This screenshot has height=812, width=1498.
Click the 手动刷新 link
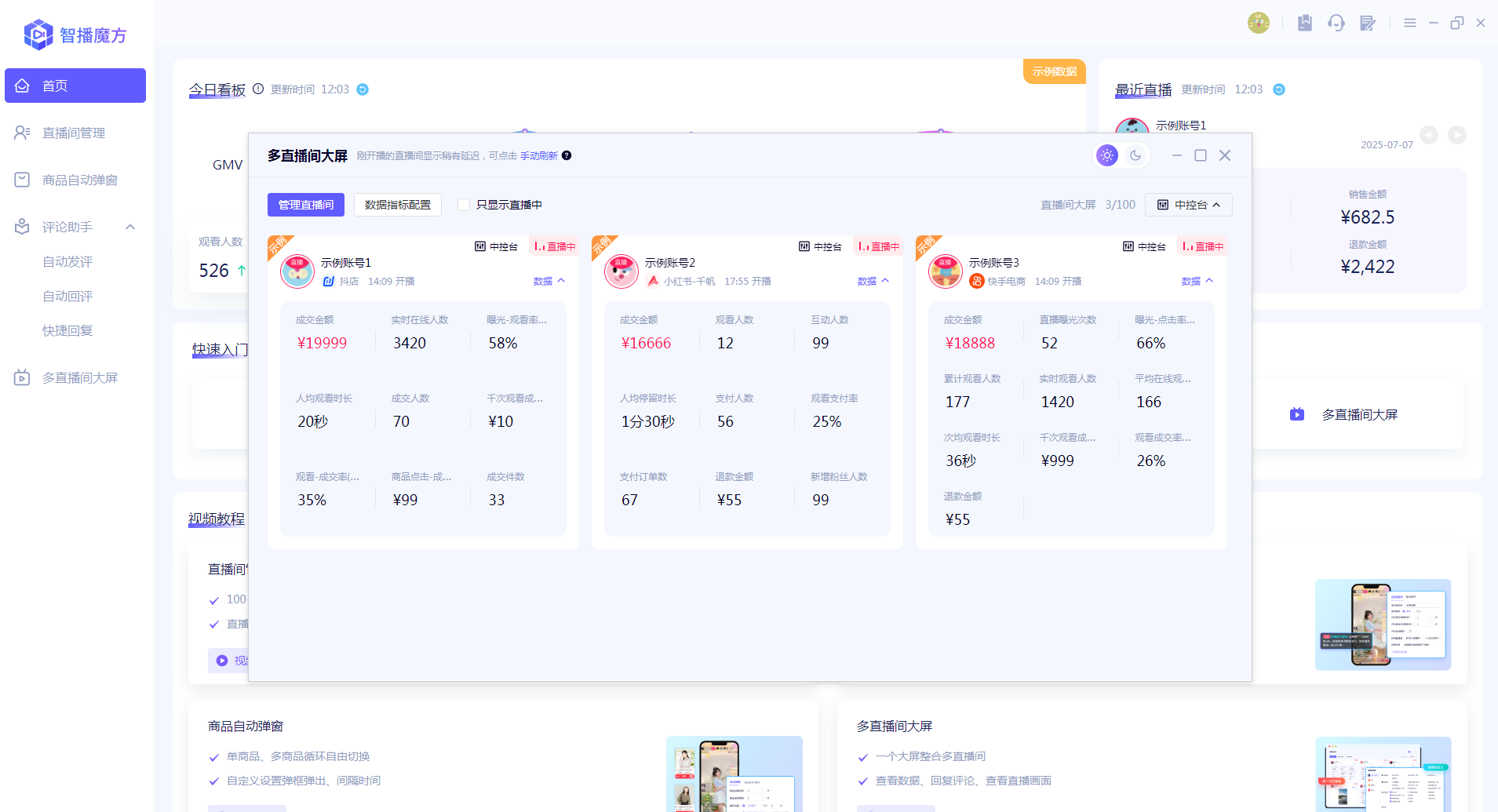[539, 156]
